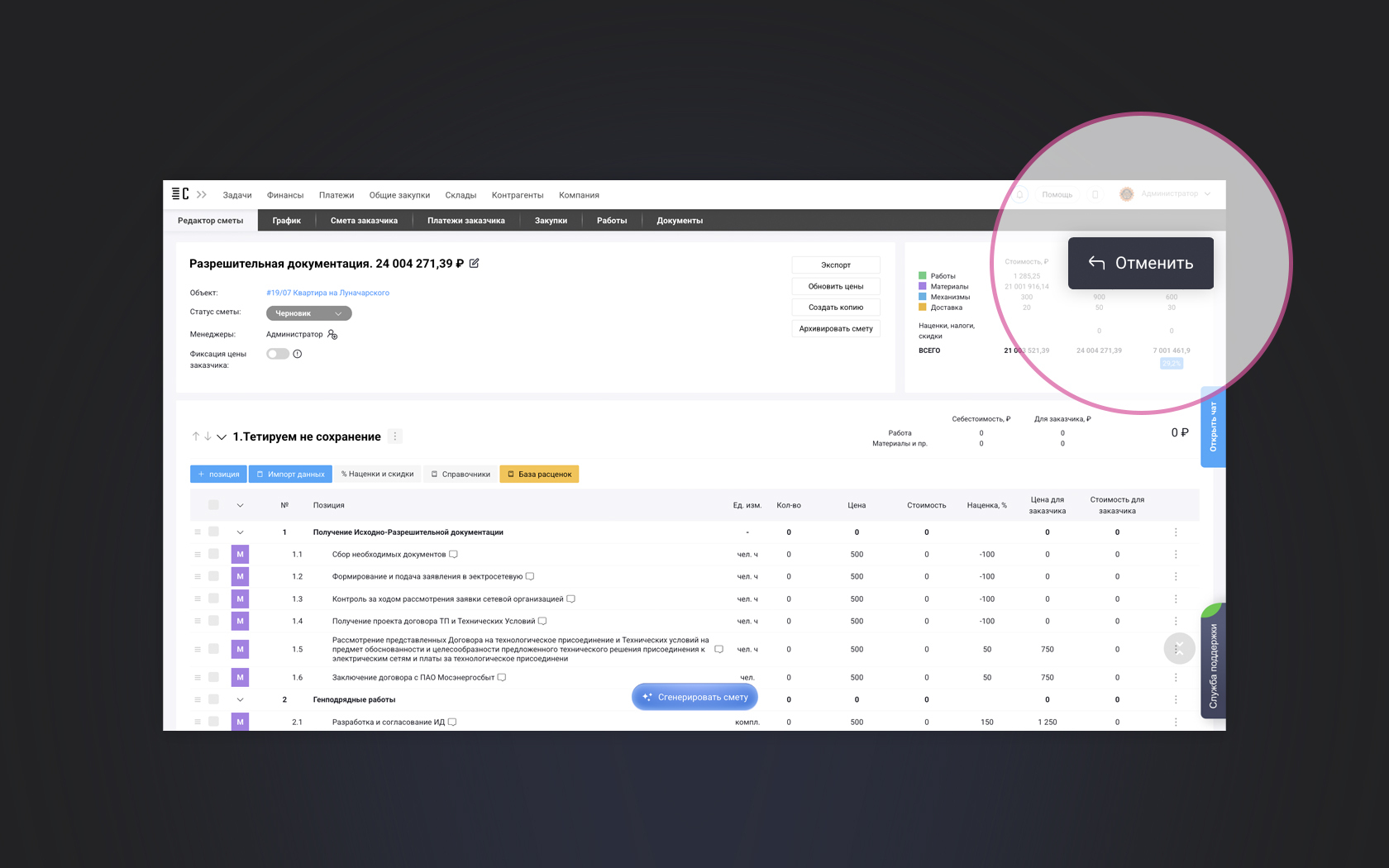This screenshot has width=1389, height=868.
Task: Open comment for "Получение проекта договора ТП" row
Action: point(542,622)
